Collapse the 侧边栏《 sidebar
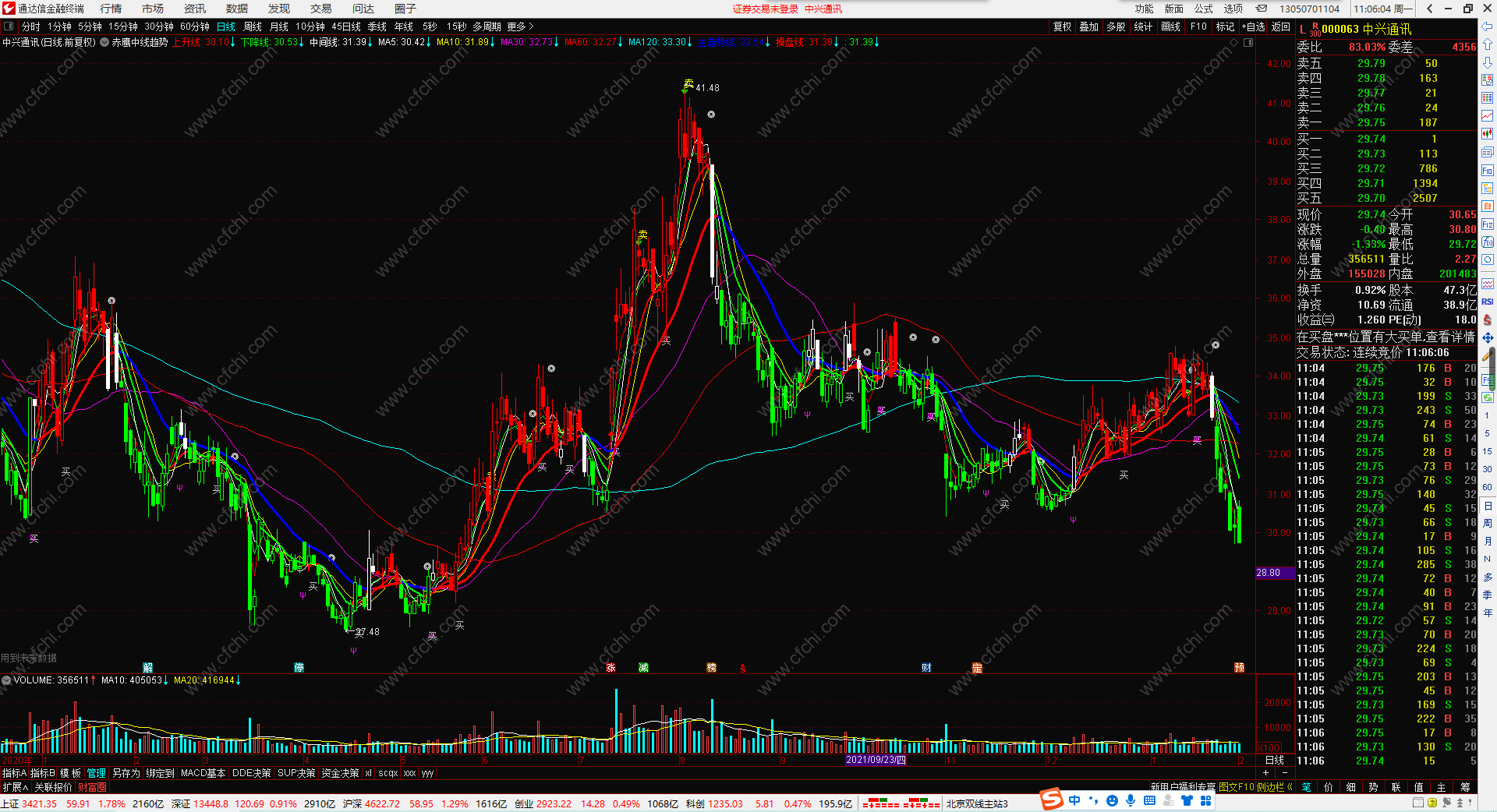 click(x=1275, y=787)
